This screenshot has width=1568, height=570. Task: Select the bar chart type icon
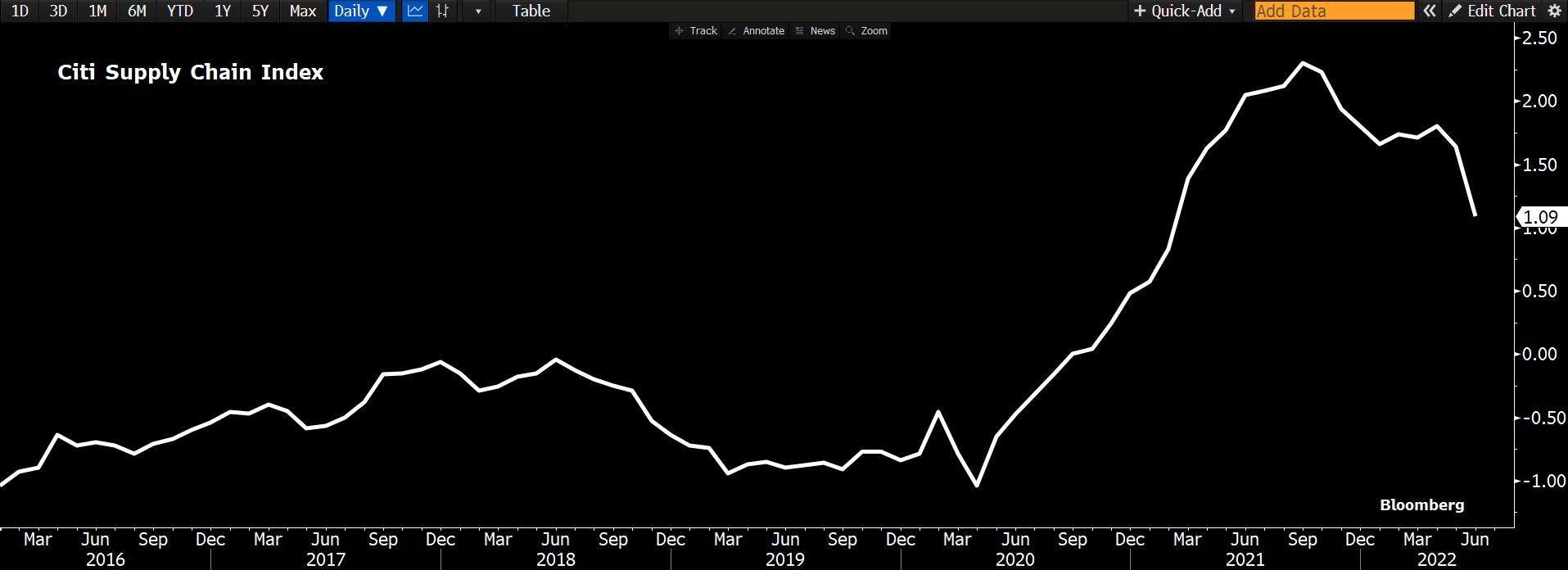click(442, 11)
